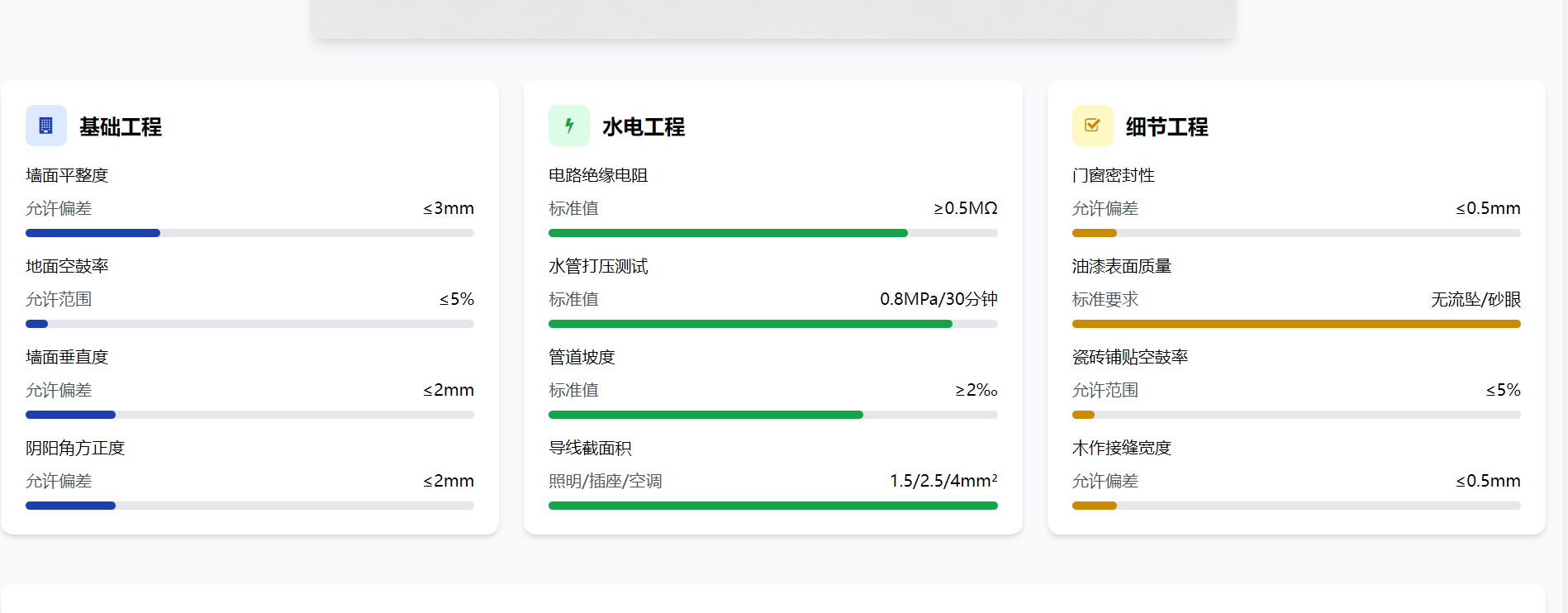Click the 管道坡度 label
Image resolution: width=1568 pixels, height=613 pixels.
[582, 357]
